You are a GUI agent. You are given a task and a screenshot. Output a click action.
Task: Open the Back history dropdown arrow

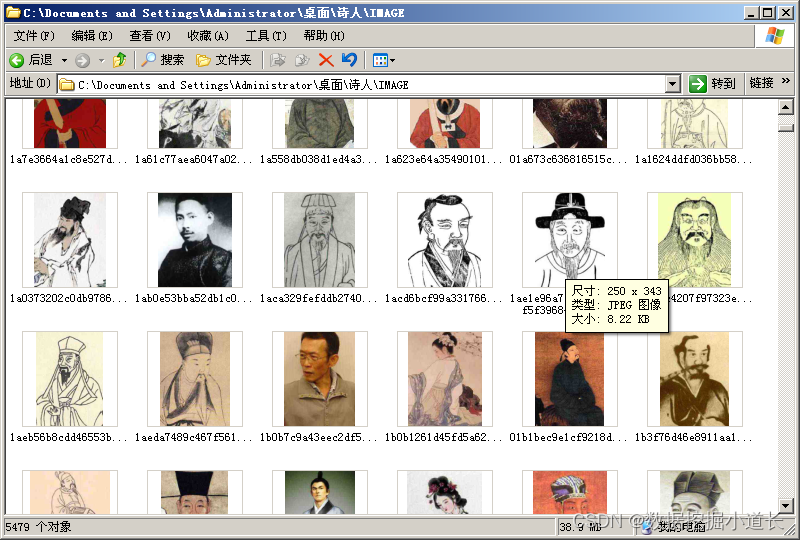(64, 61)
